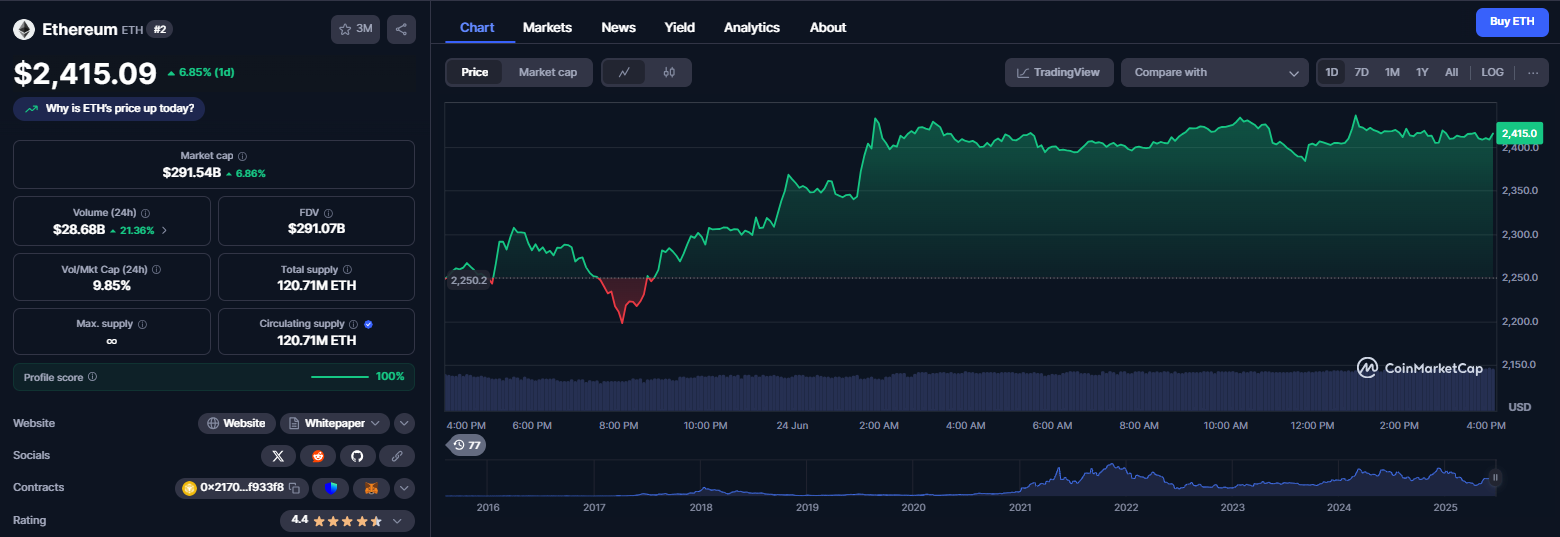Open the chain-link icon in Socials row
1560x537 pixels.
(397, 456)
